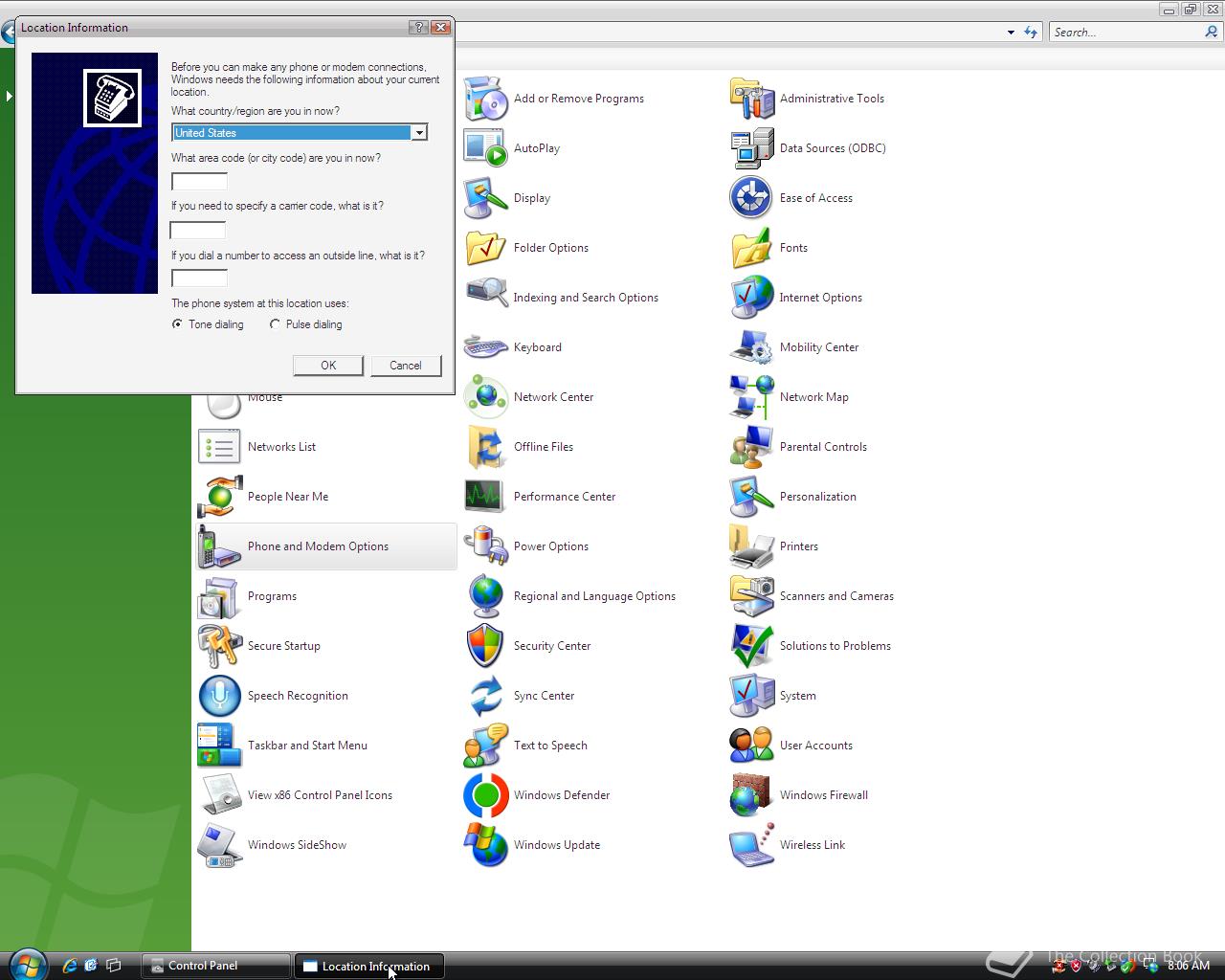Open the Folder Options icon
This screenshot has height=980, width=1225.
coord(486,248)
